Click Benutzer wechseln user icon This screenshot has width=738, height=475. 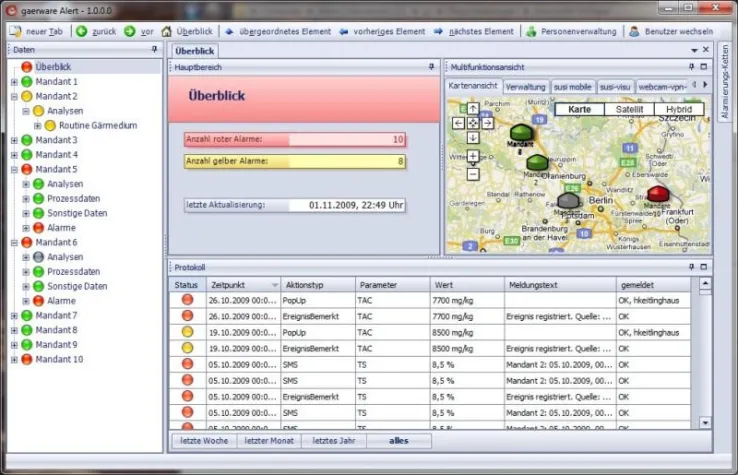[635, 31]
